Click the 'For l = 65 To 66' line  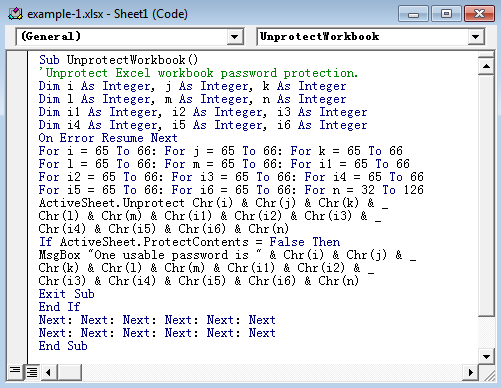224,164
